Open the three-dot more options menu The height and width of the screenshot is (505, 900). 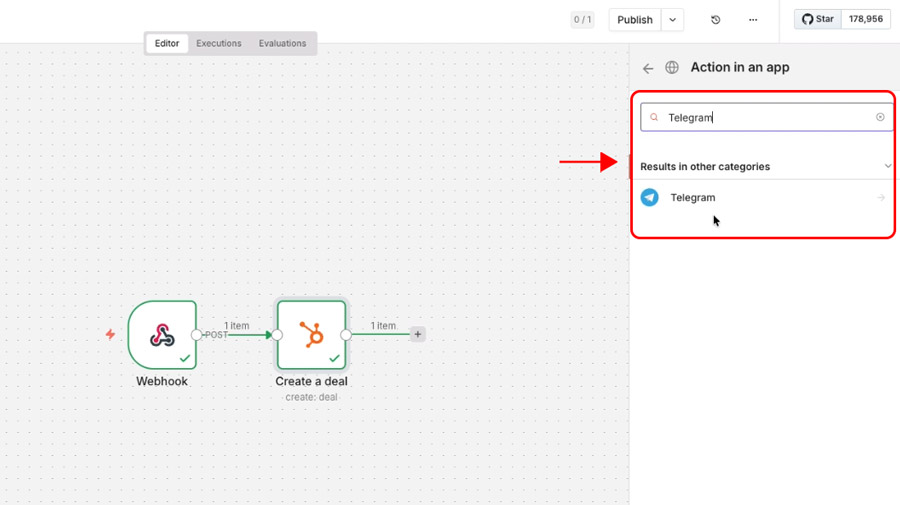point(753,20)
